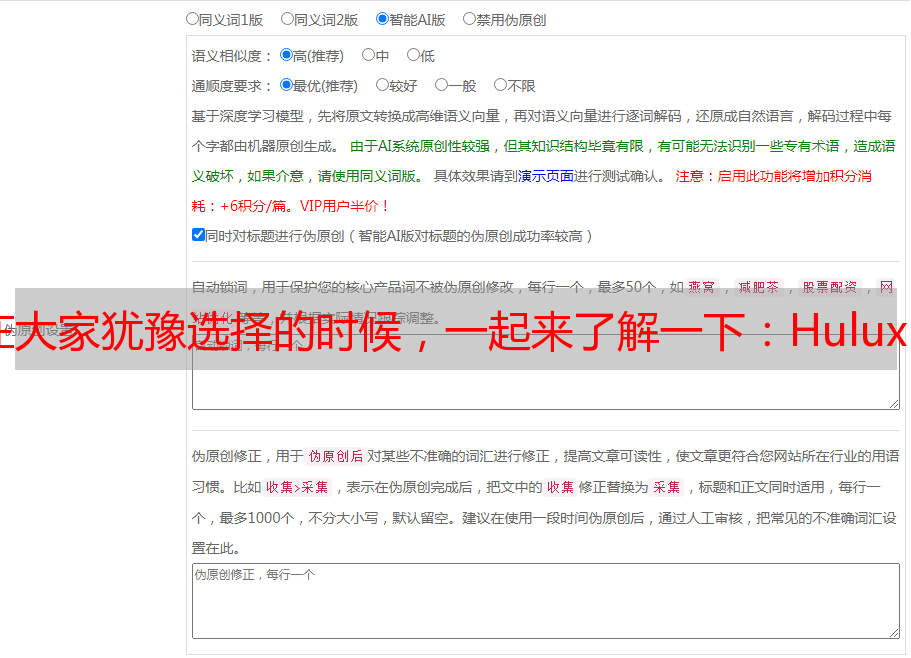The width and height of the screenshot is (911, 658).
Task: Toggle 同时对标题进行伪原创 checkbox
Action: [x=198, y=235]
